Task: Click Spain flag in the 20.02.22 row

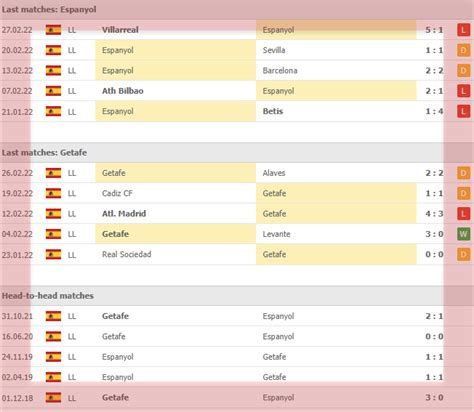Action: pos(53,50)
